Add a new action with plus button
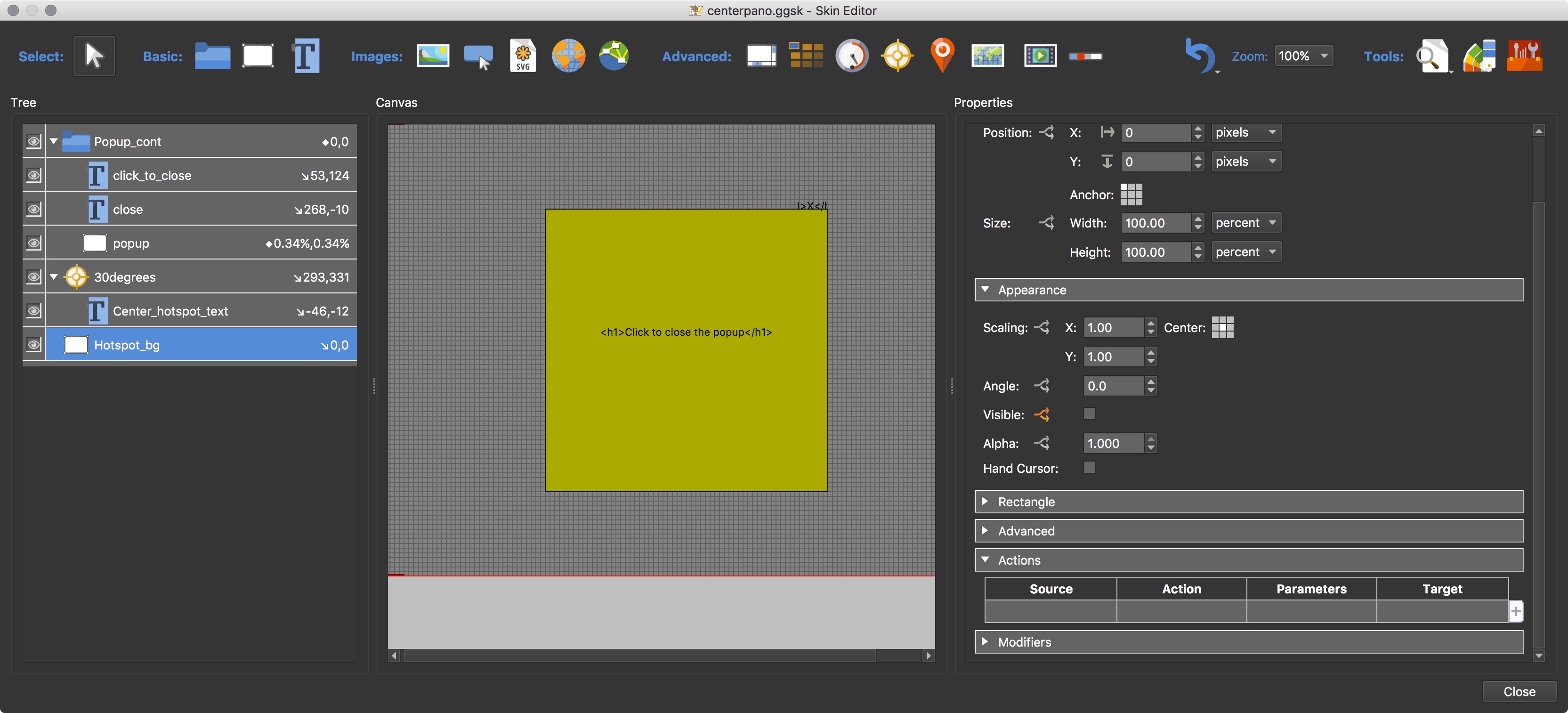 point(1516,611)
